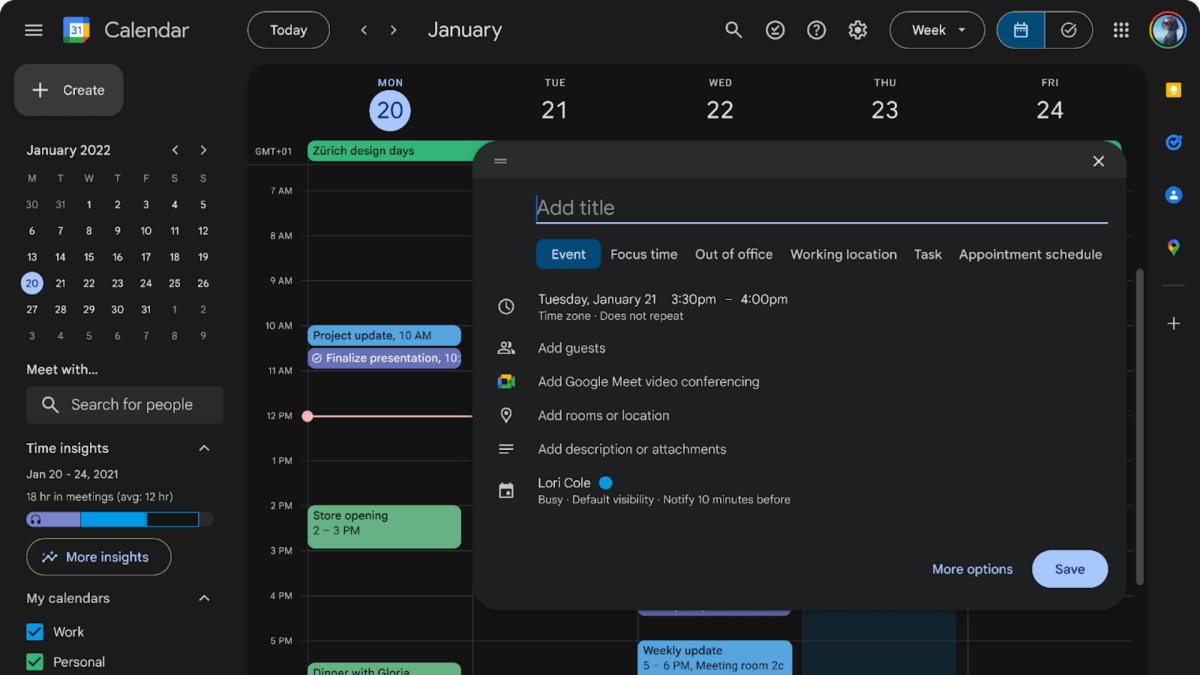1200x675 pixels.
Task: Switch to Tasks view toggle
Action: coord(1068,29)
